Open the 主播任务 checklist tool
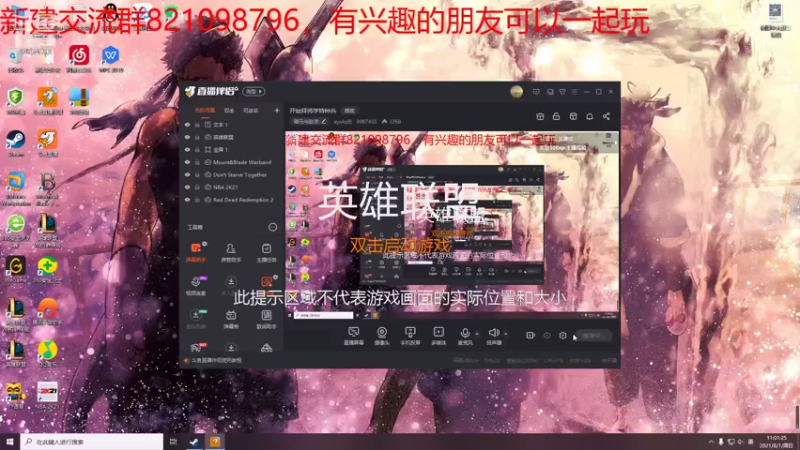The width and height of the screenshot is (800, 450). [x=266, y=252]
